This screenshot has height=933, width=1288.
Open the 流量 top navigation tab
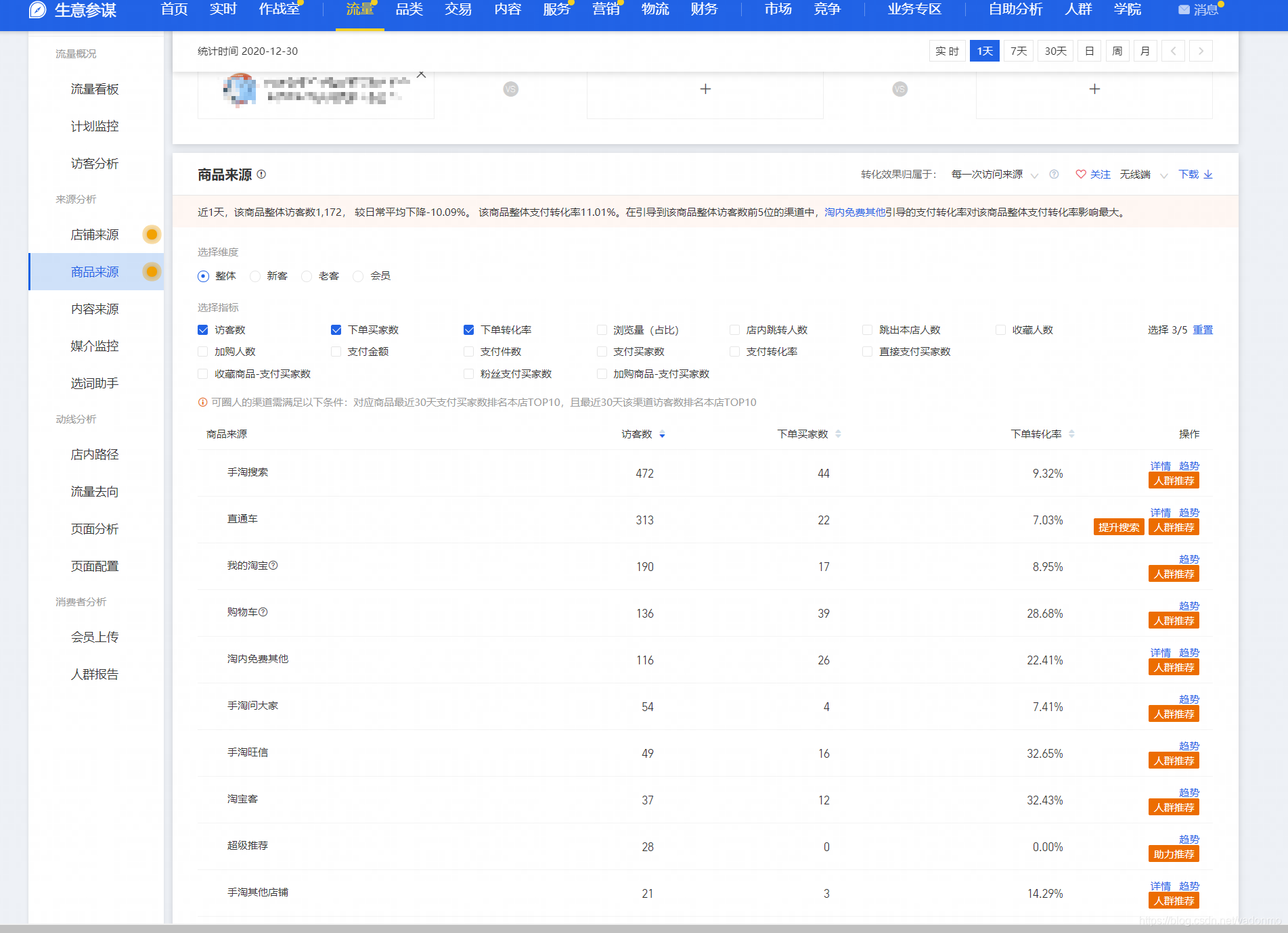(x=360, y=9)
